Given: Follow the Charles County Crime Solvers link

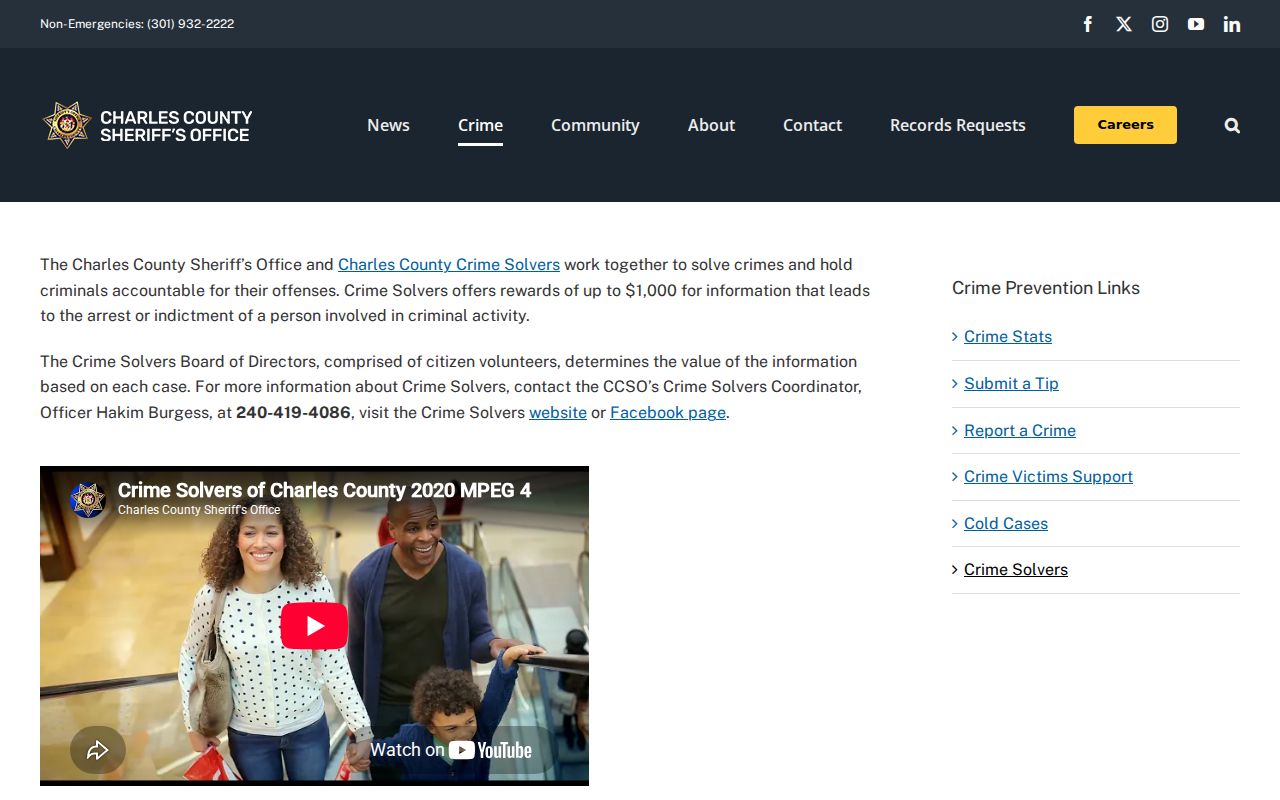Looking at the screenshot, I should click(x=449, y=265).
